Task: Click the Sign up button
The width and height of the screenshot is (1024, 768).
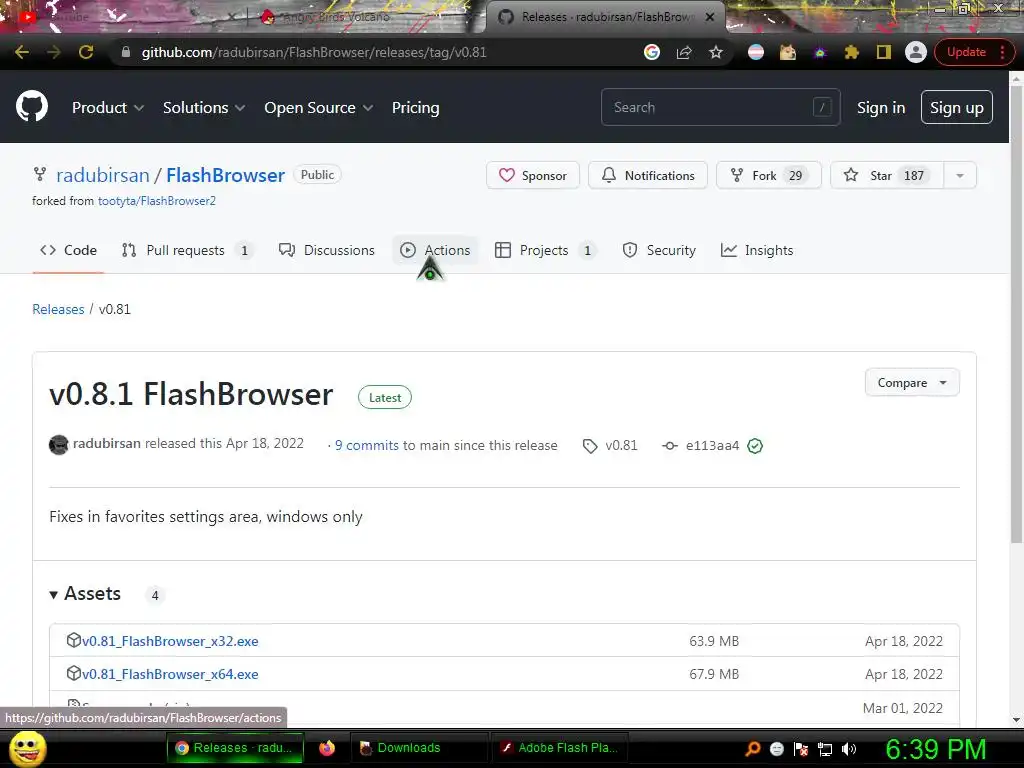Action: pyautogui.click(x=956, y=108)
